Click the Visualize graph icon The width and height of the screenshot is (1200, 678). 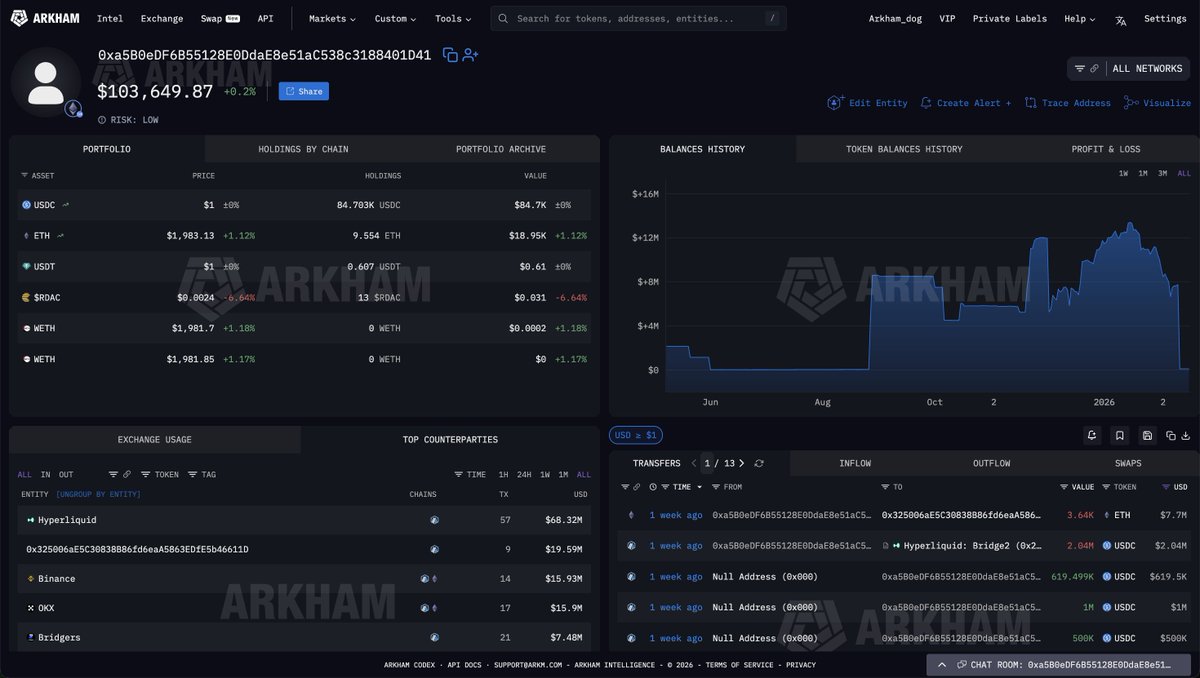(x=1131, y=103)
